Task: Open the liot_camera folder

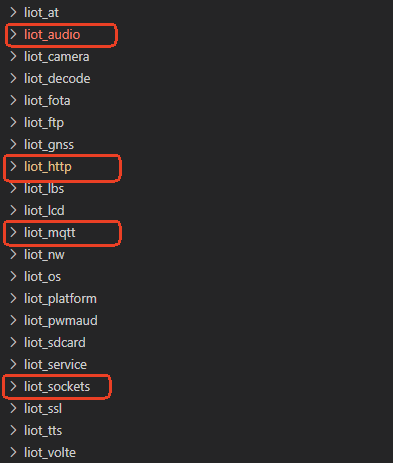Action: [x=57, y=57]
